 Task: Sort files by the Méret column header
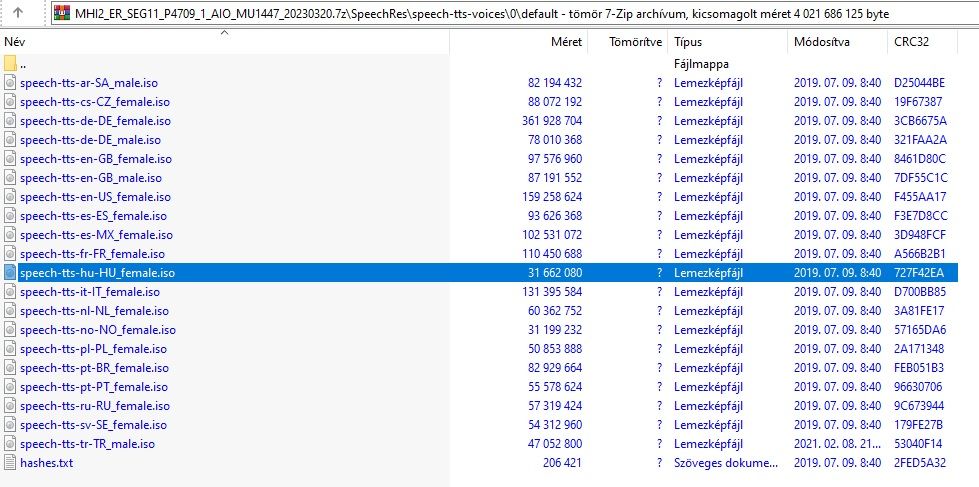pyautogui.click(x=566, y=43)
